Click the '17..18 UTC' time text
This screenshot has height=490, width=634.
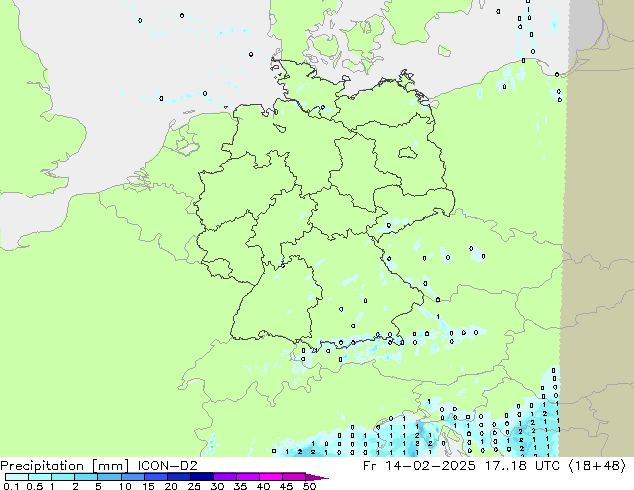pyautogui.click(x=522, y=466)
